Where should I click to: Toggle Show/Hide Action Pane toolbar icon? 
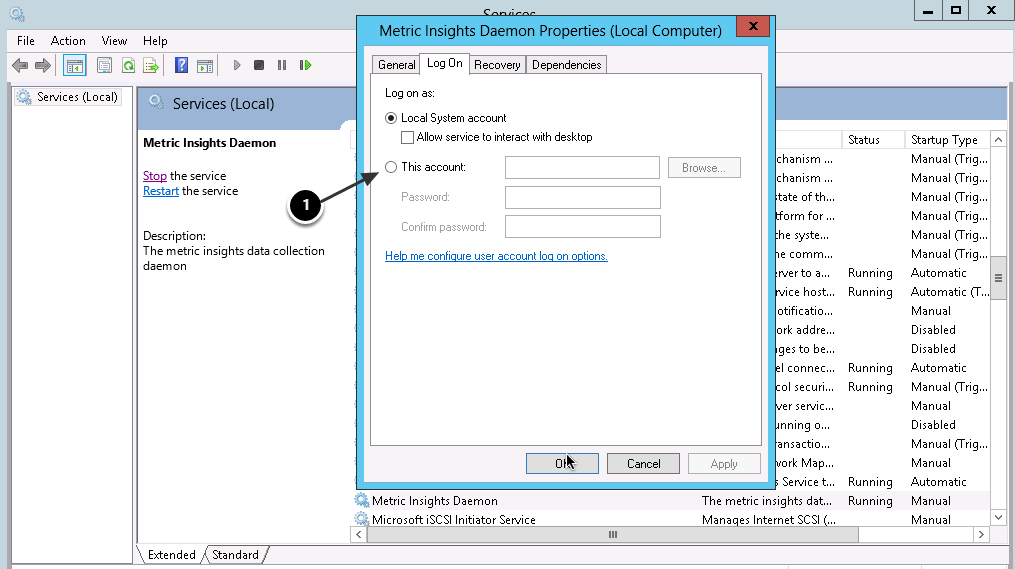pyautogui.click(x=205, y=65)
